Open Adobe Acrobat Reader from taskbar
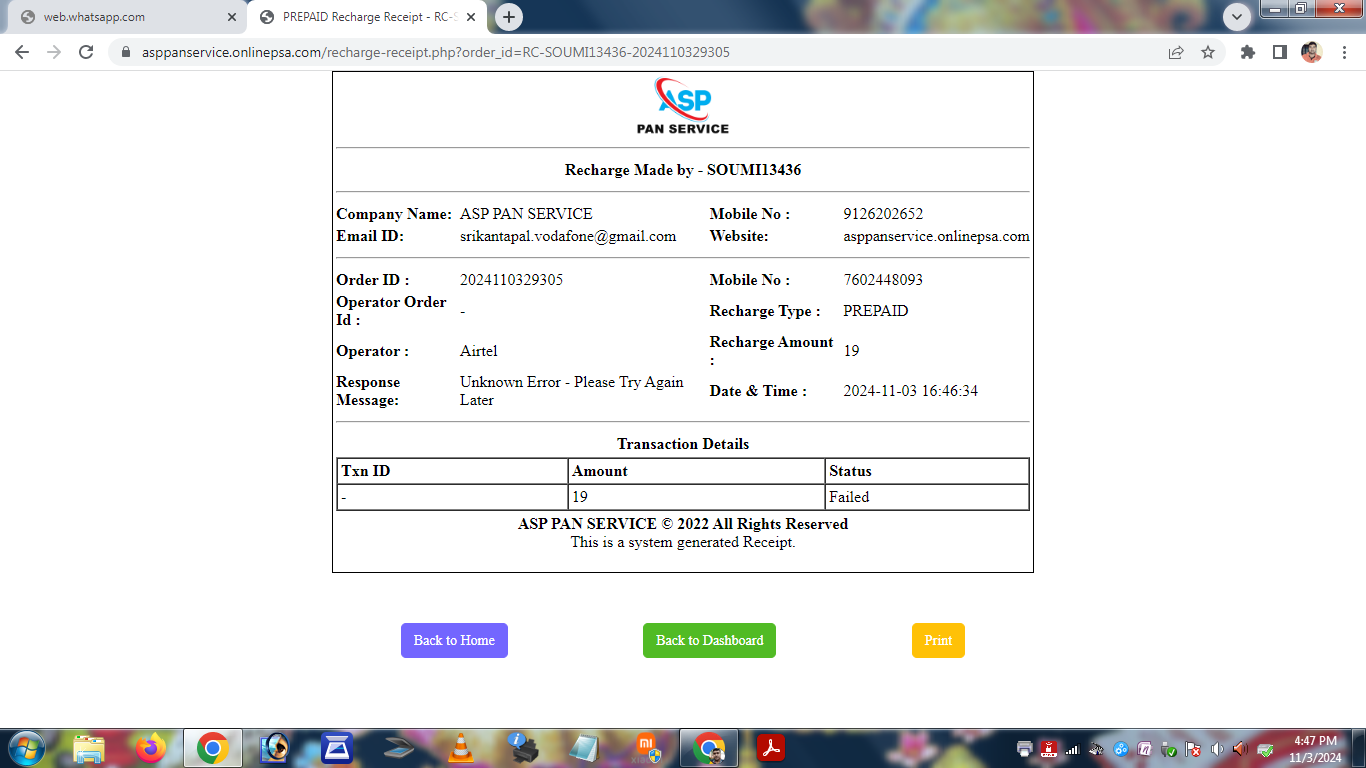 (x=771, y=748)
